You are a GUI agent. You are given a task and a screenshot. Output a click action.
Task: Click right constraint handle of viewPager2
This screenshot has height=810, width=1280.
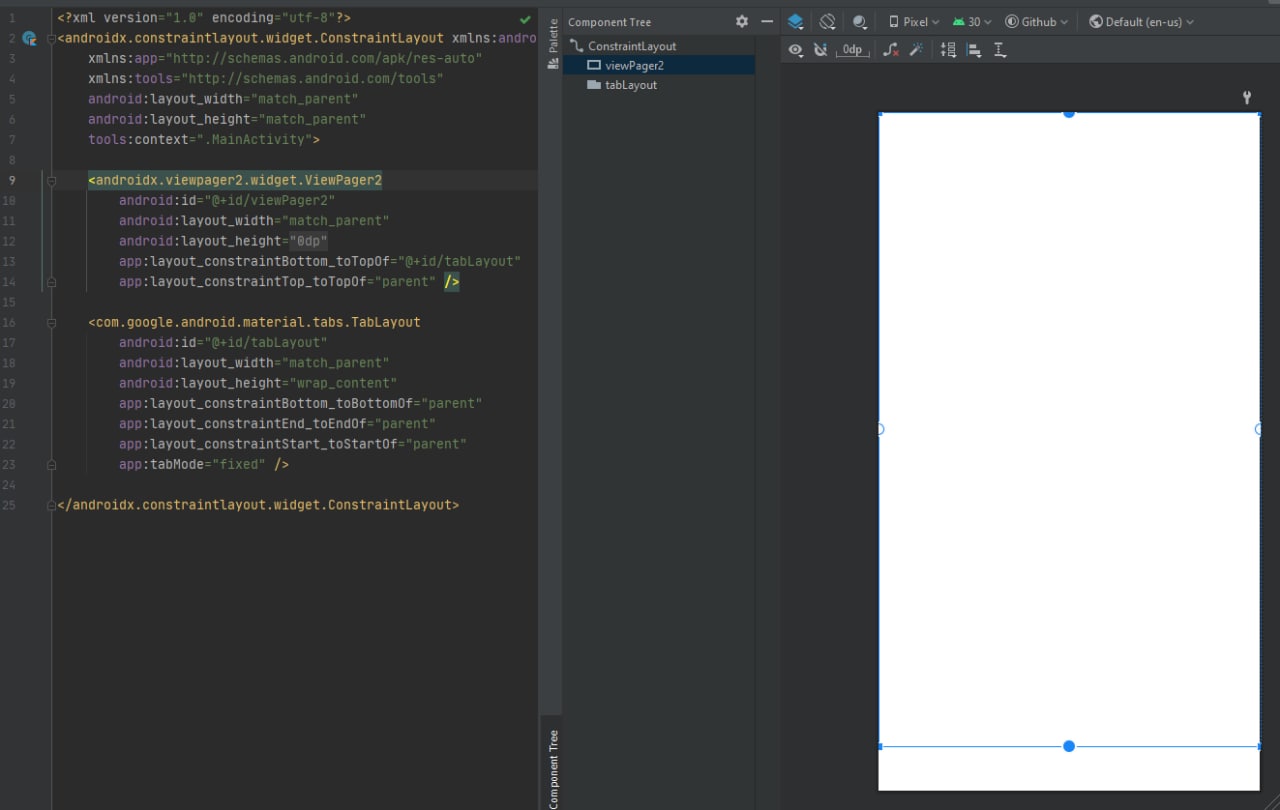point(1259,429)
